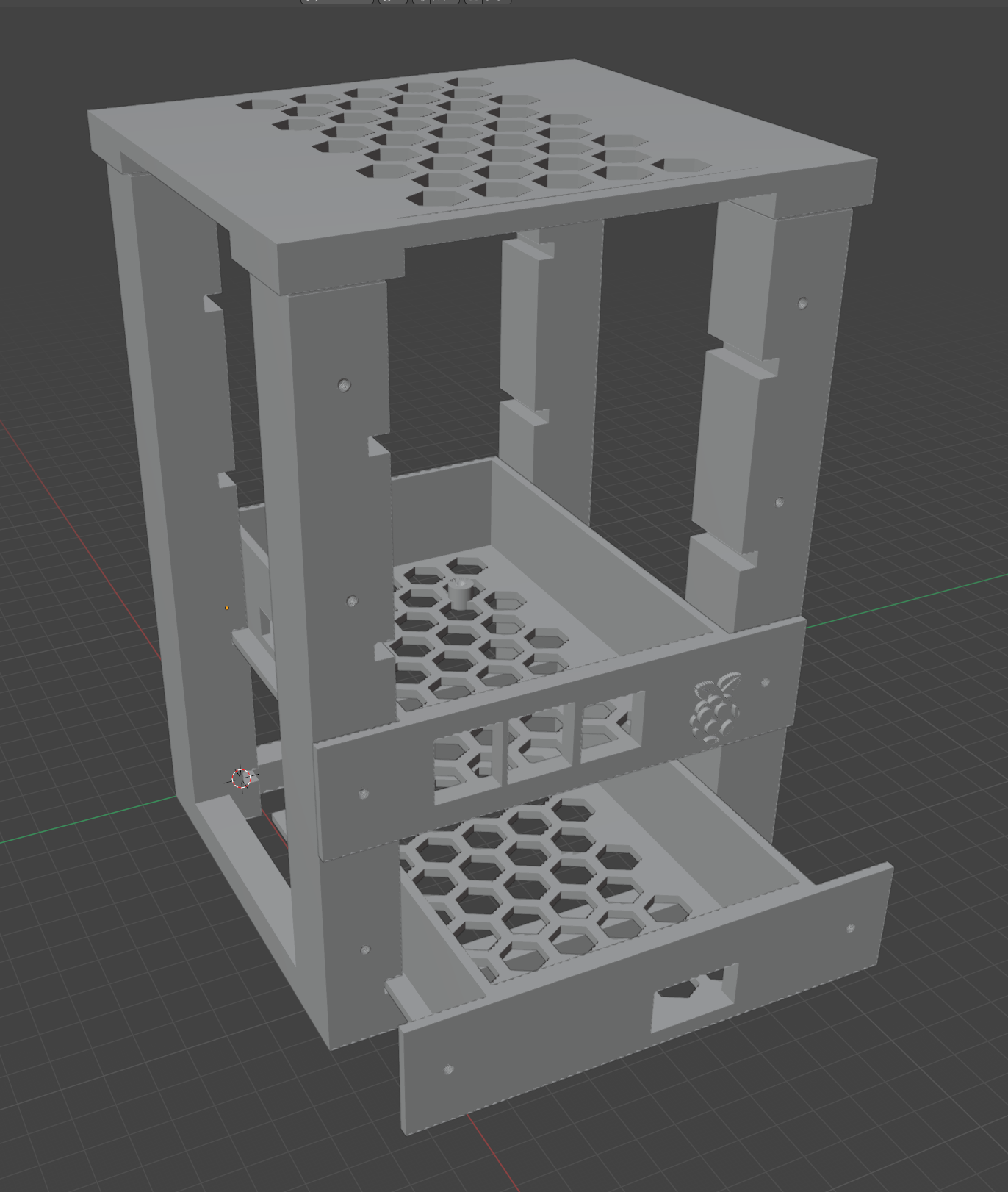Image resolution: width=1008 pixels, height=1192 pixels.
Task: Select the embossed raspberry logo
Action: (716, 706)
